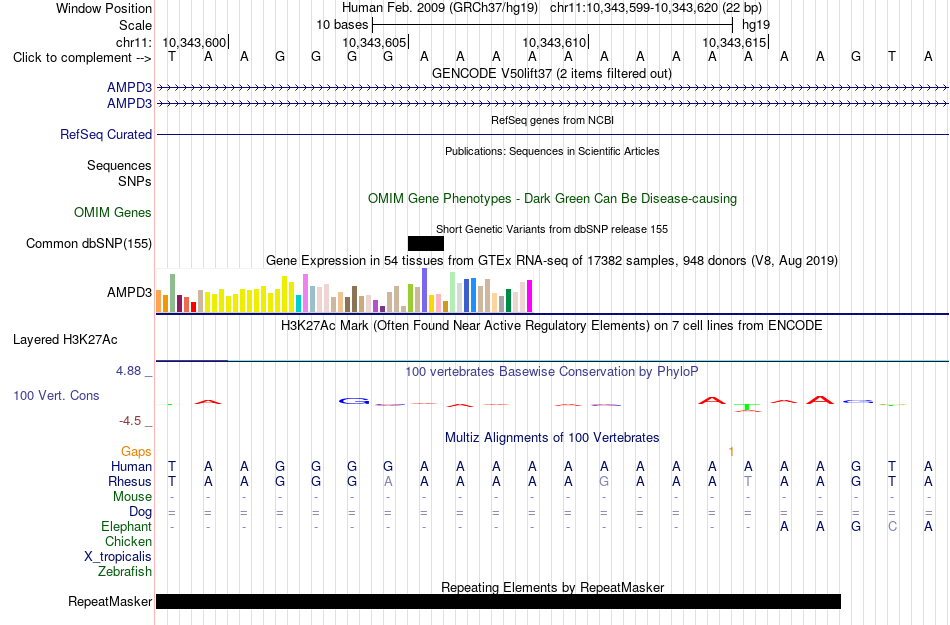Select the 'Scale' label in the base position track

coord(135,25)
